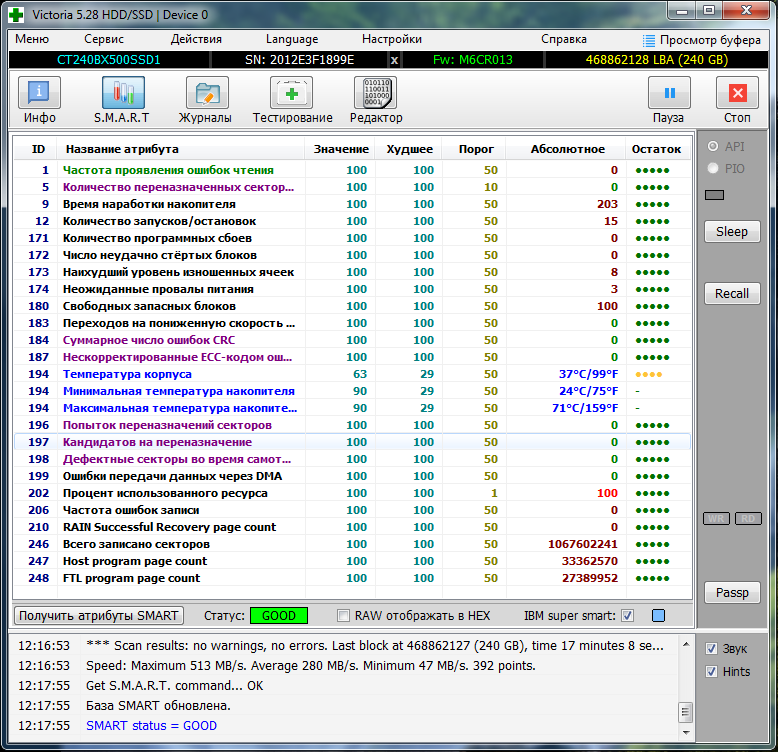The image size is (778, 752).
Task: Click the Passp button
Action: click(732, 592)
